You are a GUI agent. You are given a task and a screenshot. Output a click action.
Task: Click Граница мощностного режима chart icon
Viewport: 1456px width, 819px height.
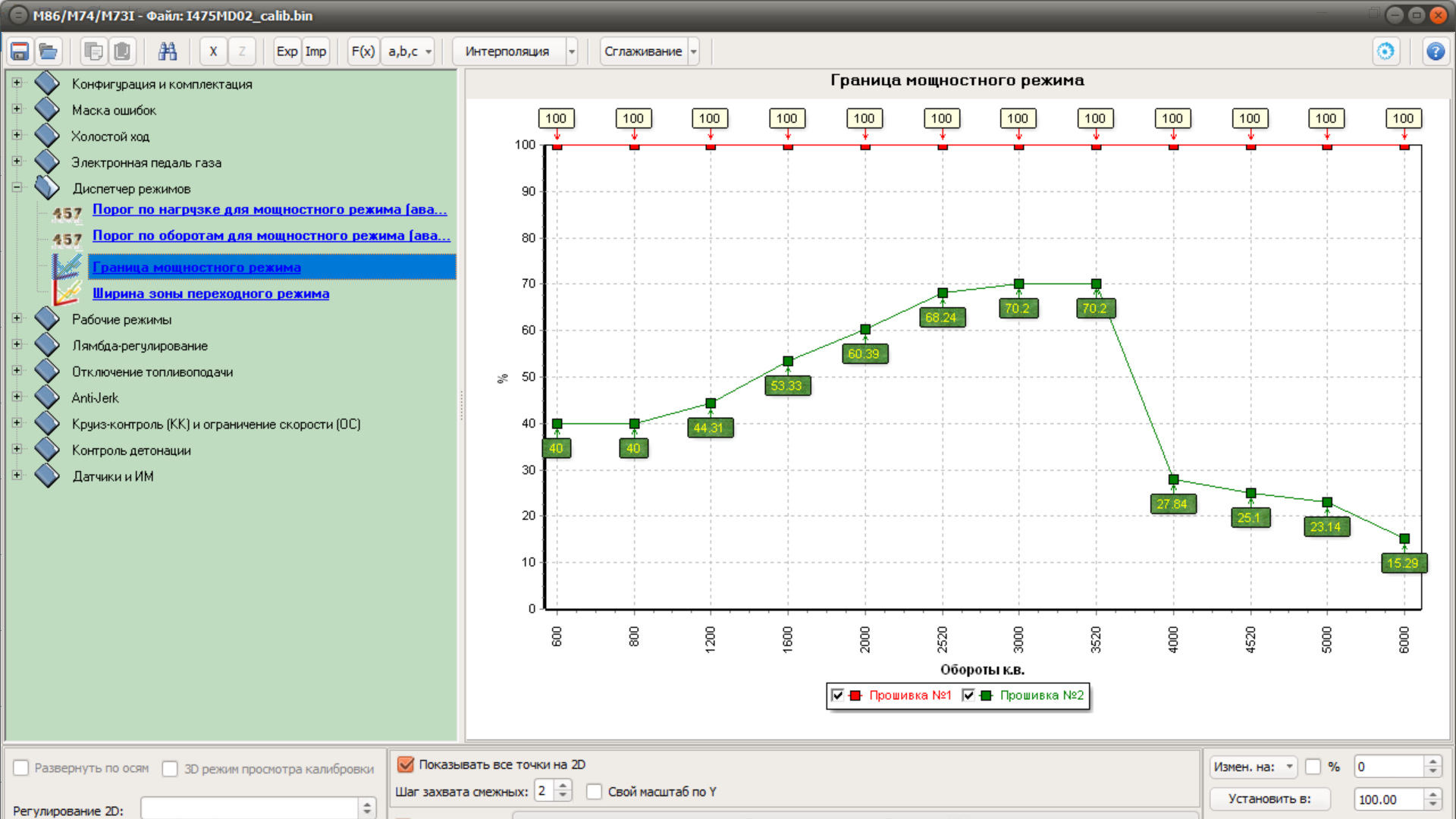tap(67, 267)
